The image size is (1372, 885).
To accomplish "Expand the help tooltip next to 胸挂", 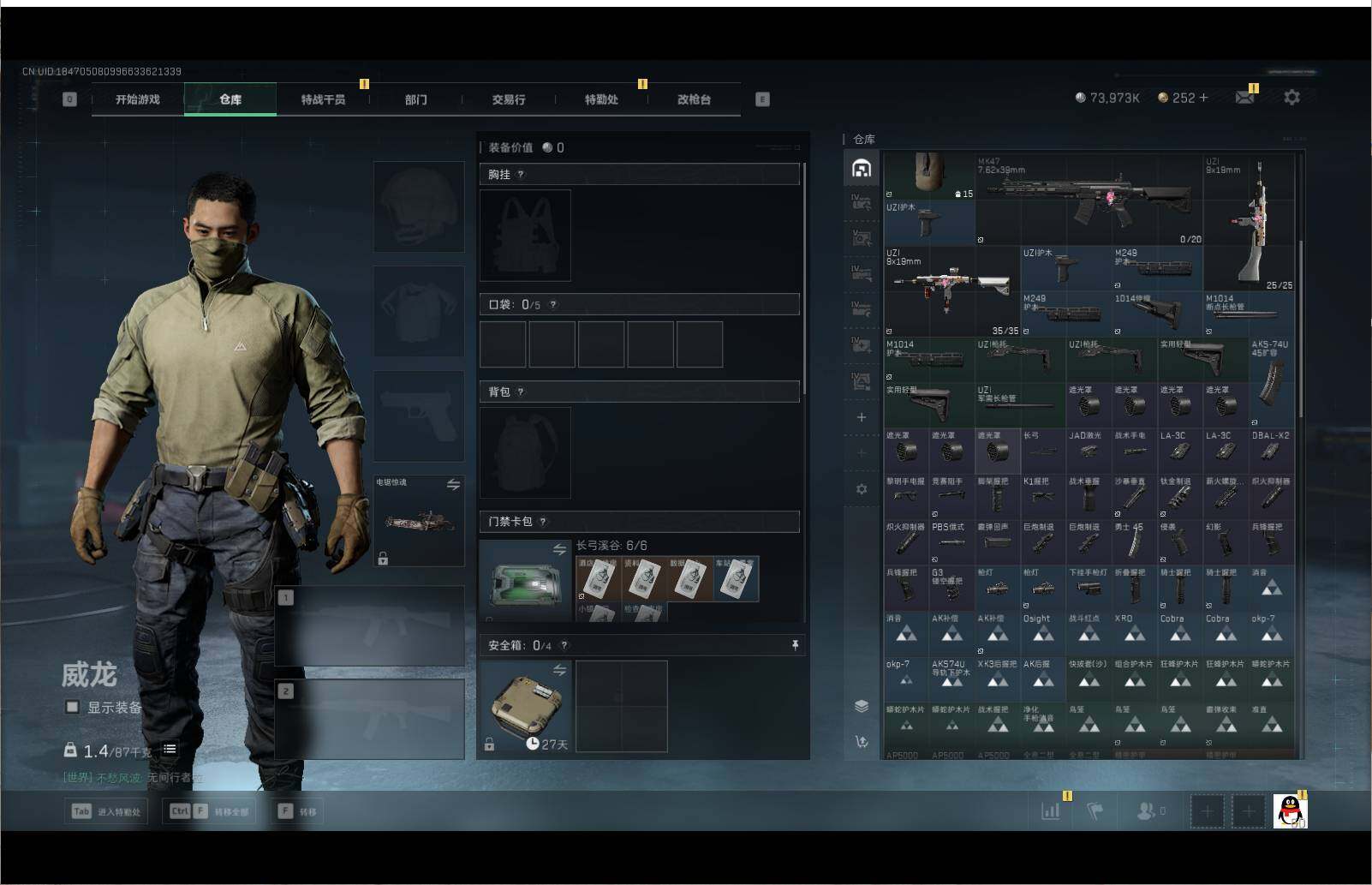I will pyautogui.click(x=521, y=175).
